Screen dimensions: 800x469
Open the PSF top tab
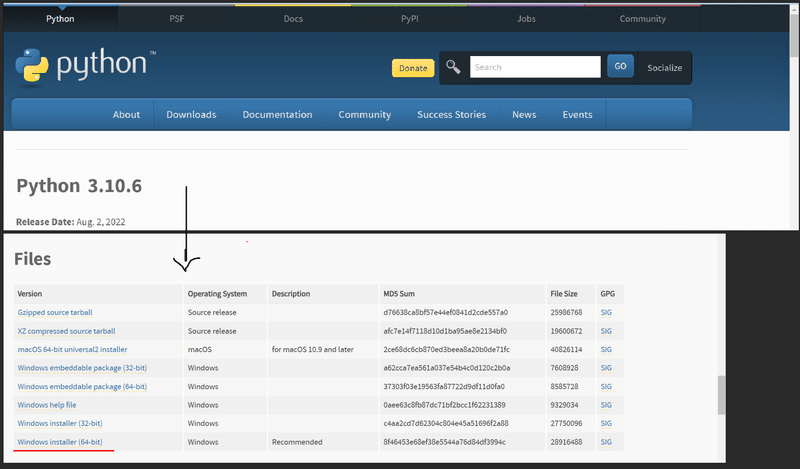tap(177, 19)
